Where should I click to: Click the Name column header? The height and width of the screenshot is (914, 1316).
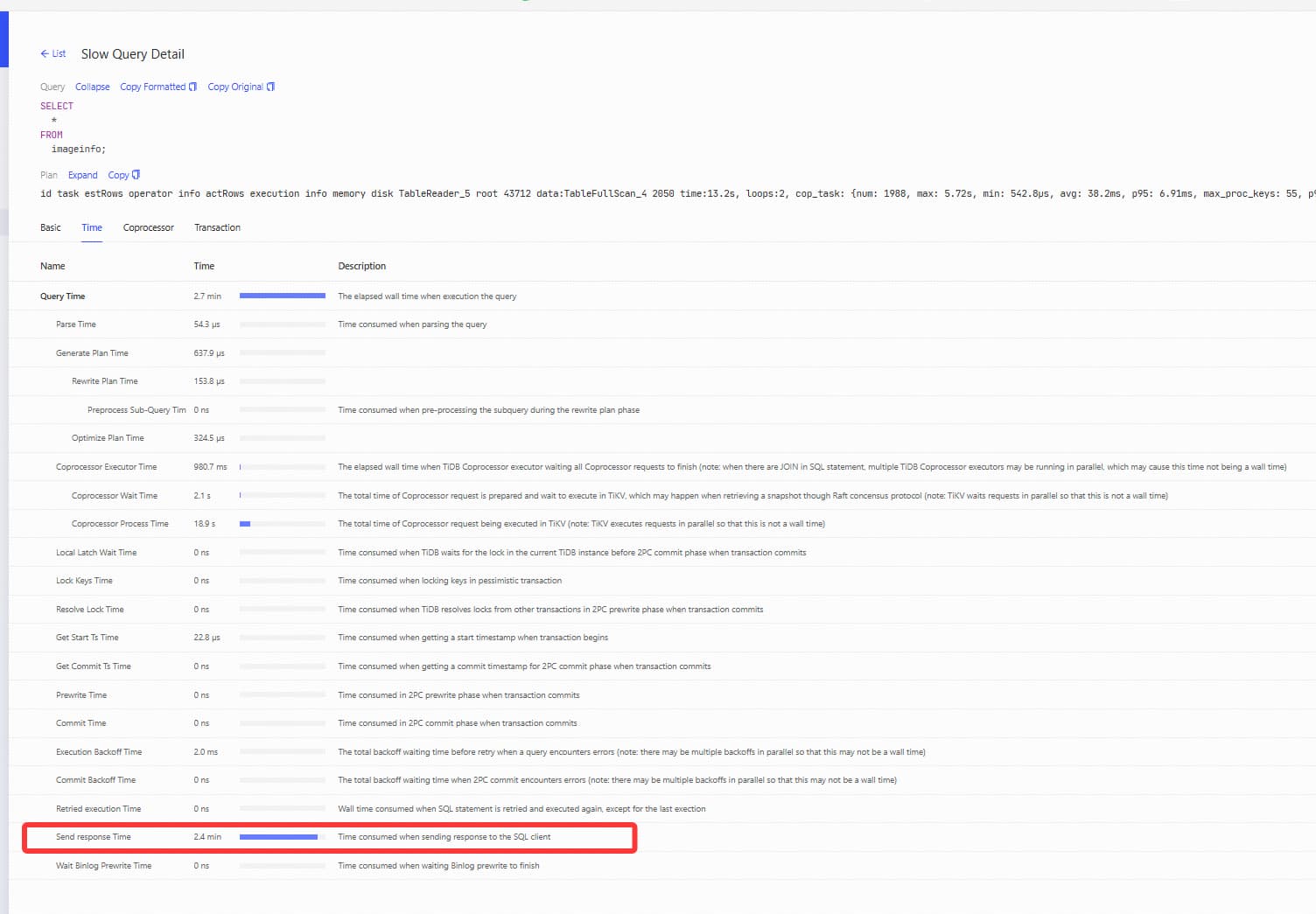(52, 266)
